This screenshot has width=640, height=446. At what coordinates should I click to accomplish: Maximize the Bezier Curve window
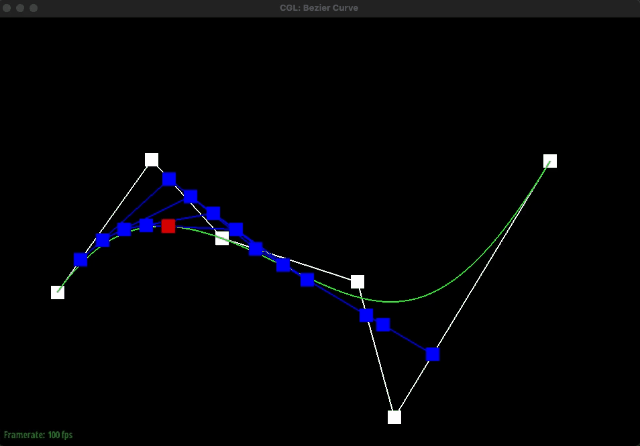(x=34, y=8)
